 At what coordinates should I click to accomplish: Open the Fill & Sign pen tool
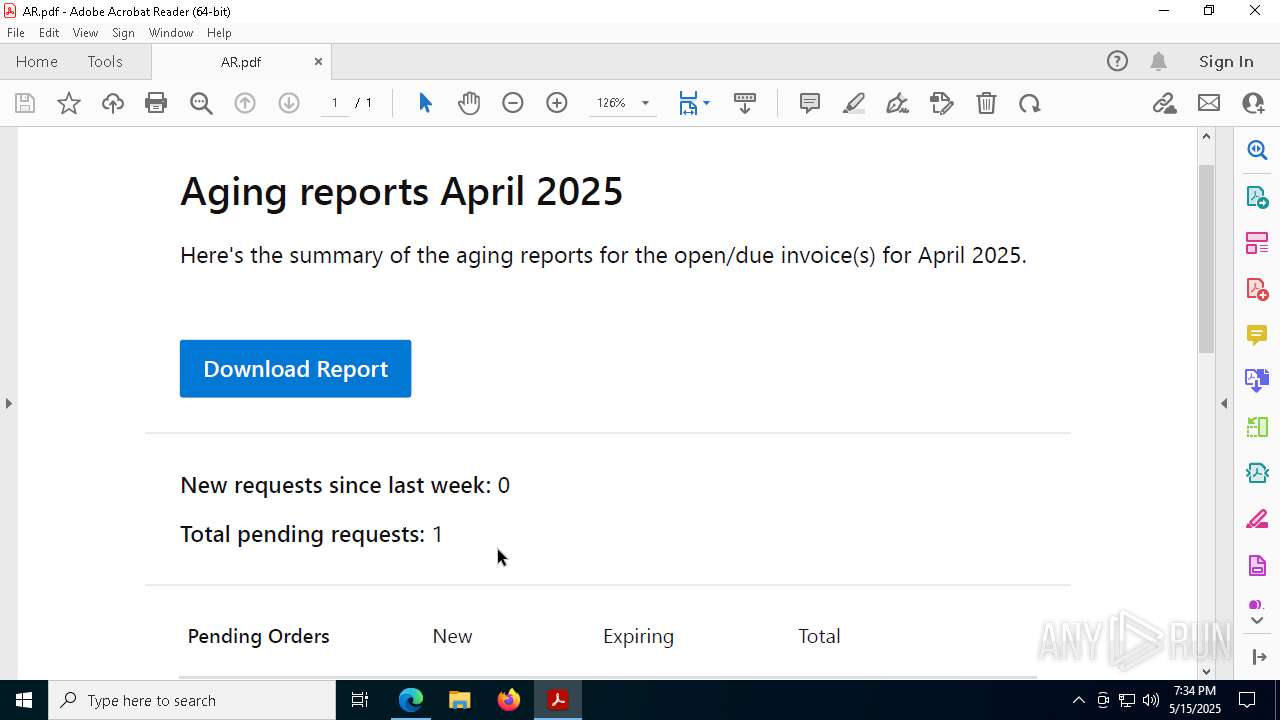(x=898, y=103)
